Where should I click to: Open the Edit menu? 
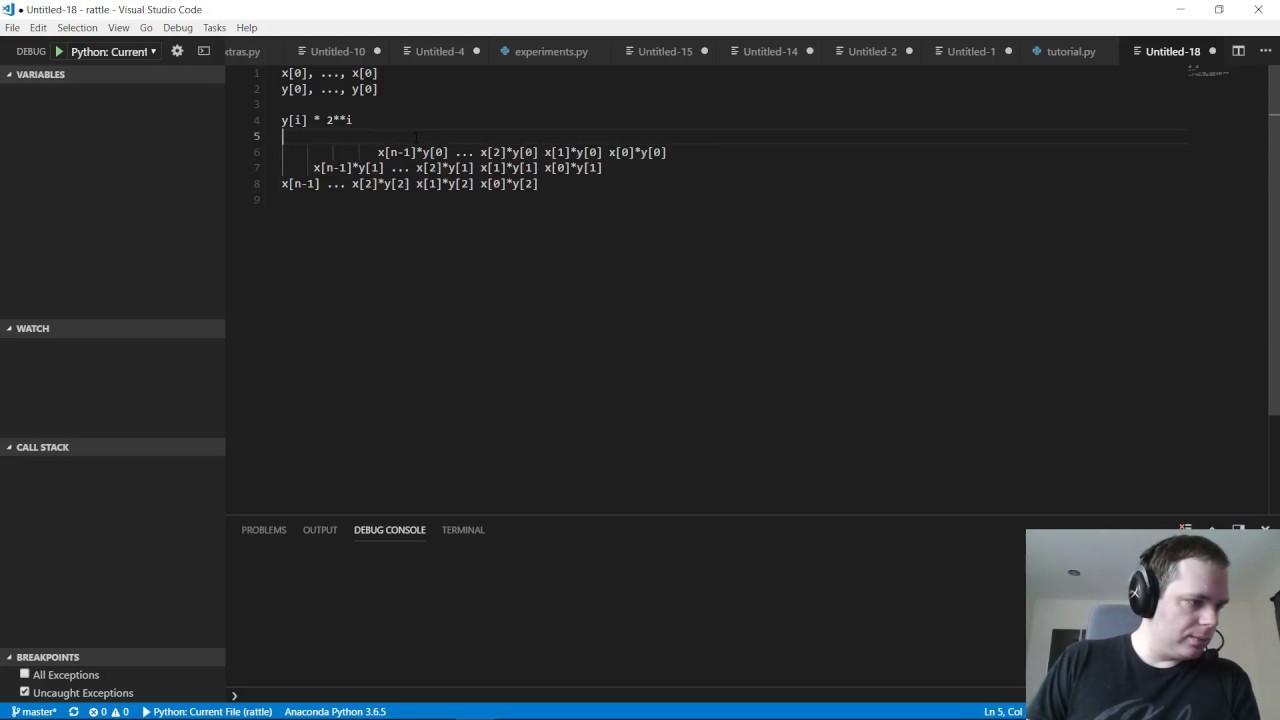click(x=38, y=28)
